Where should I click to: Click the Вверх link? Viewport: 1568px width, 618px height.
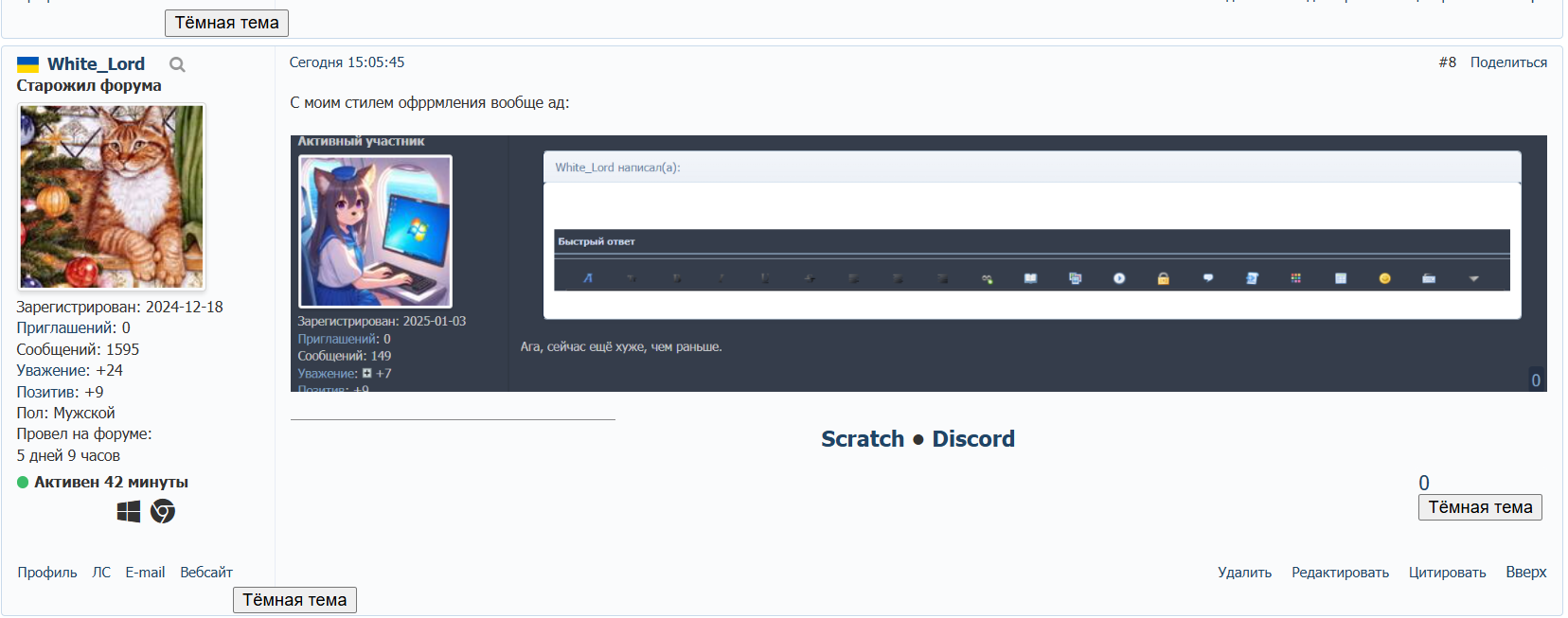1525,573
